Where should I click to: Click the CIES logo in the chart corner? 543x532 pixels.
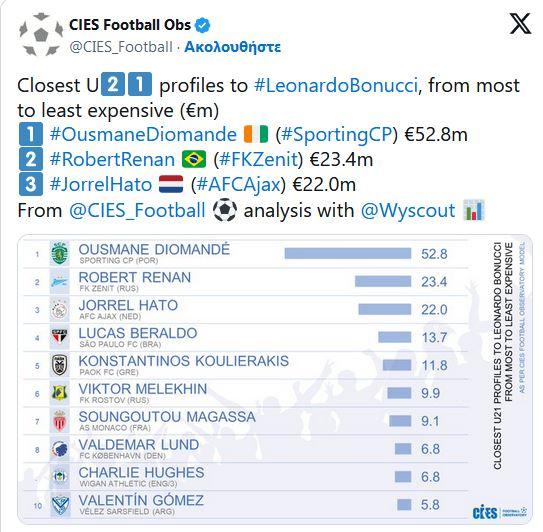coord(499,513)
